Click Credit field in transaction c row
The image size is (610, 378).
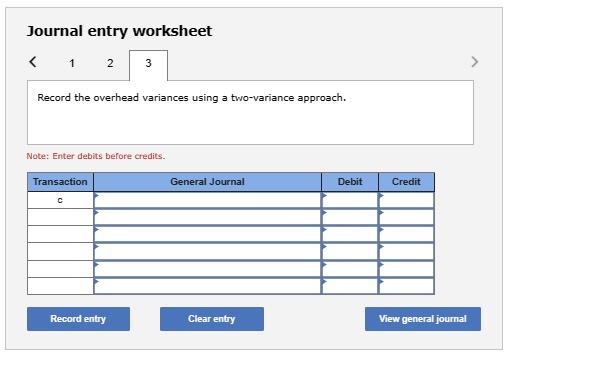pyautogui.click(x=406, y=200)
